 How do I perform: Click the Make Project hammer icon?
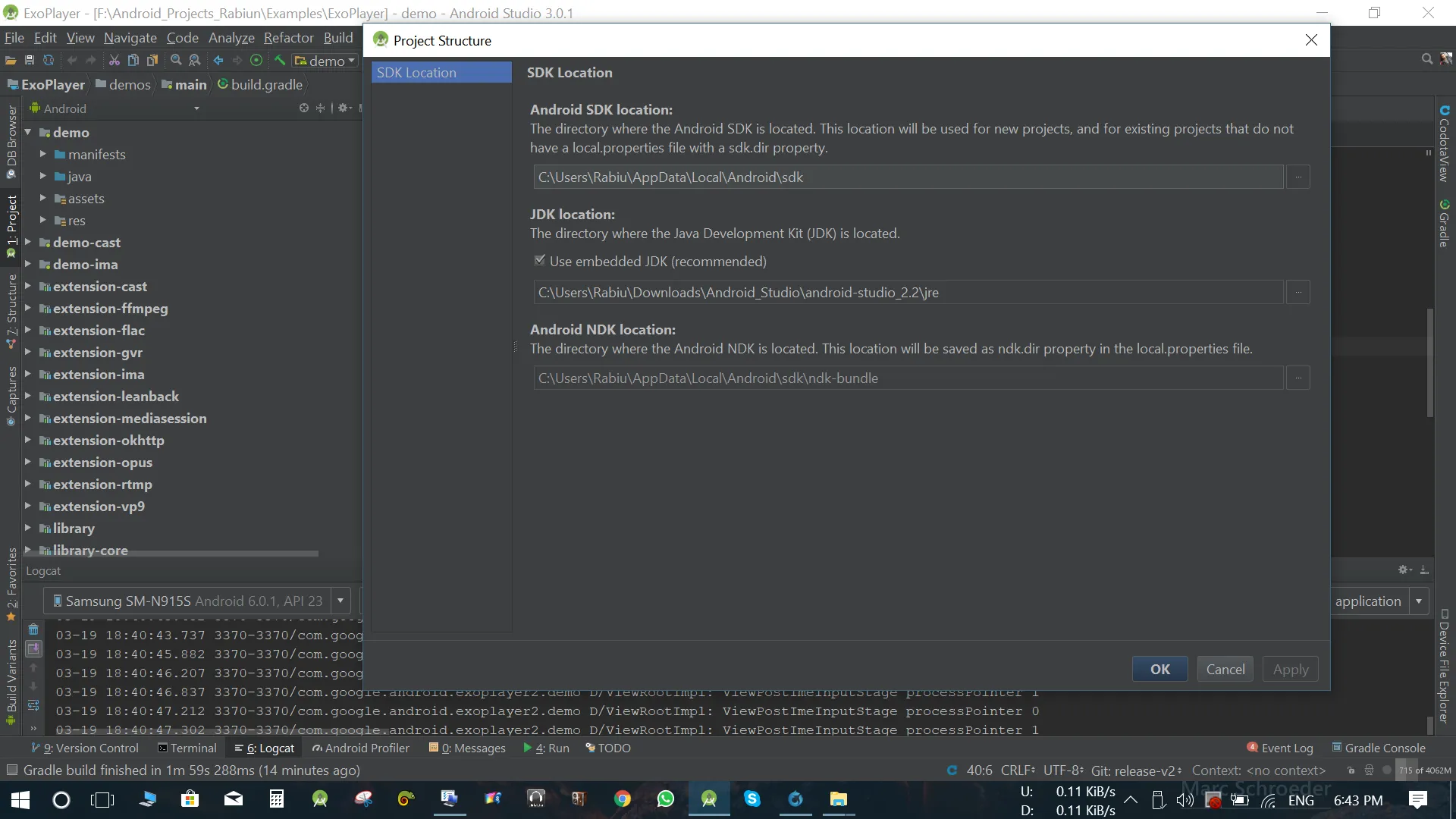point(280,61)
